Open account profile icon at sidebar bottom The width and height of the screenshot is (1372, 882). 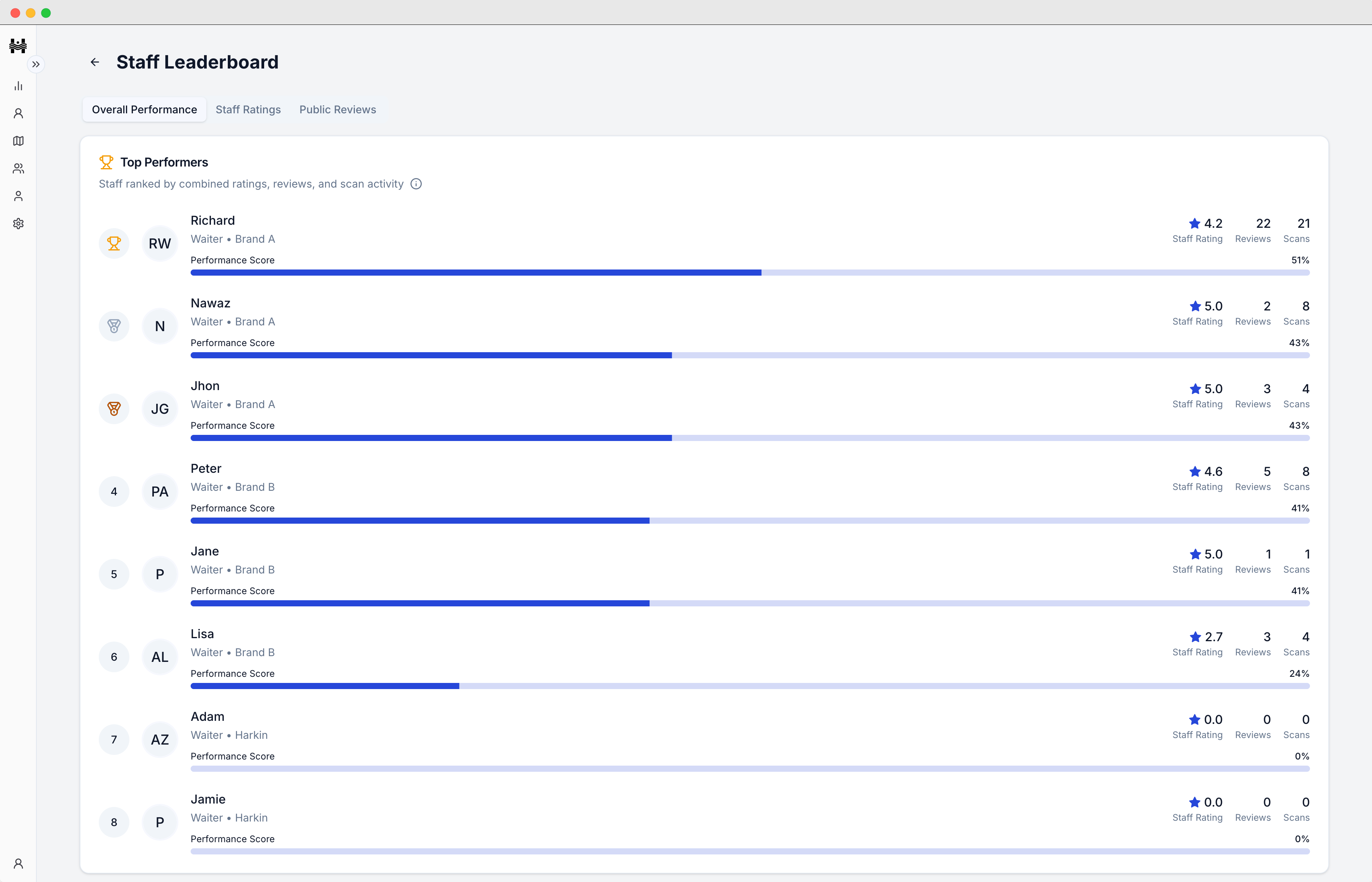point(18,863)
